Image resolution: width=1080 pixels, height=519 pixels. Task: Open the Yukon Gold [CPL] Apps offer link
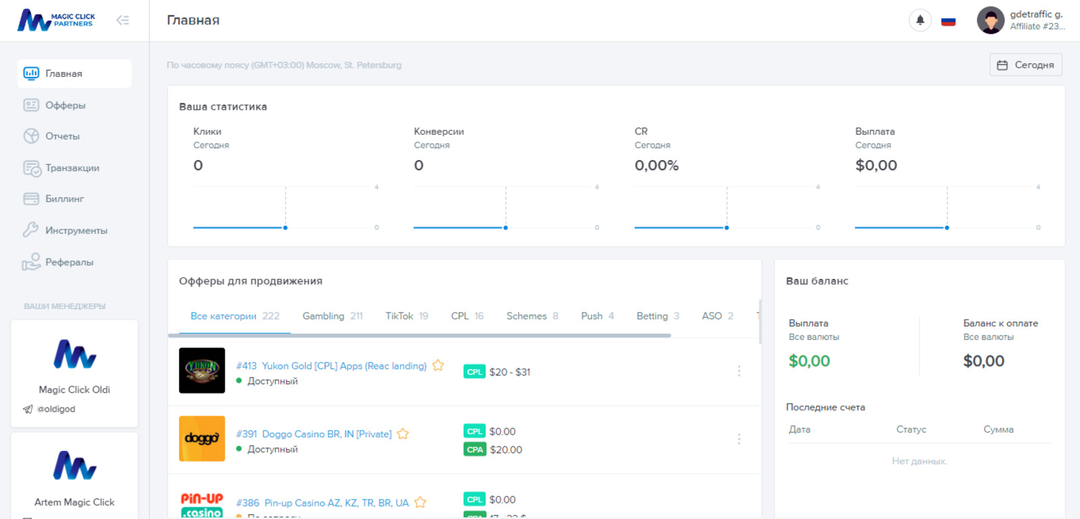coord(331,366)
